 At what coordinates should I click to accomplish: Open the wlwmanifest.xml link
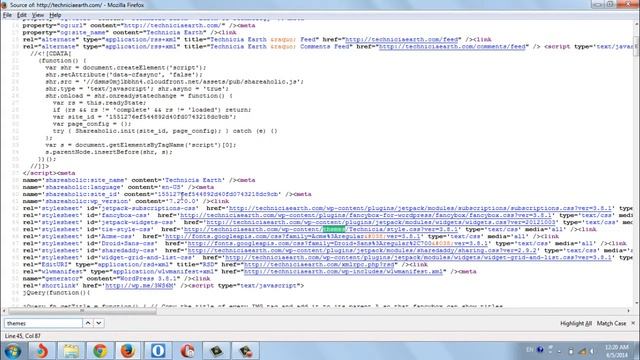[x=343, y=271]
